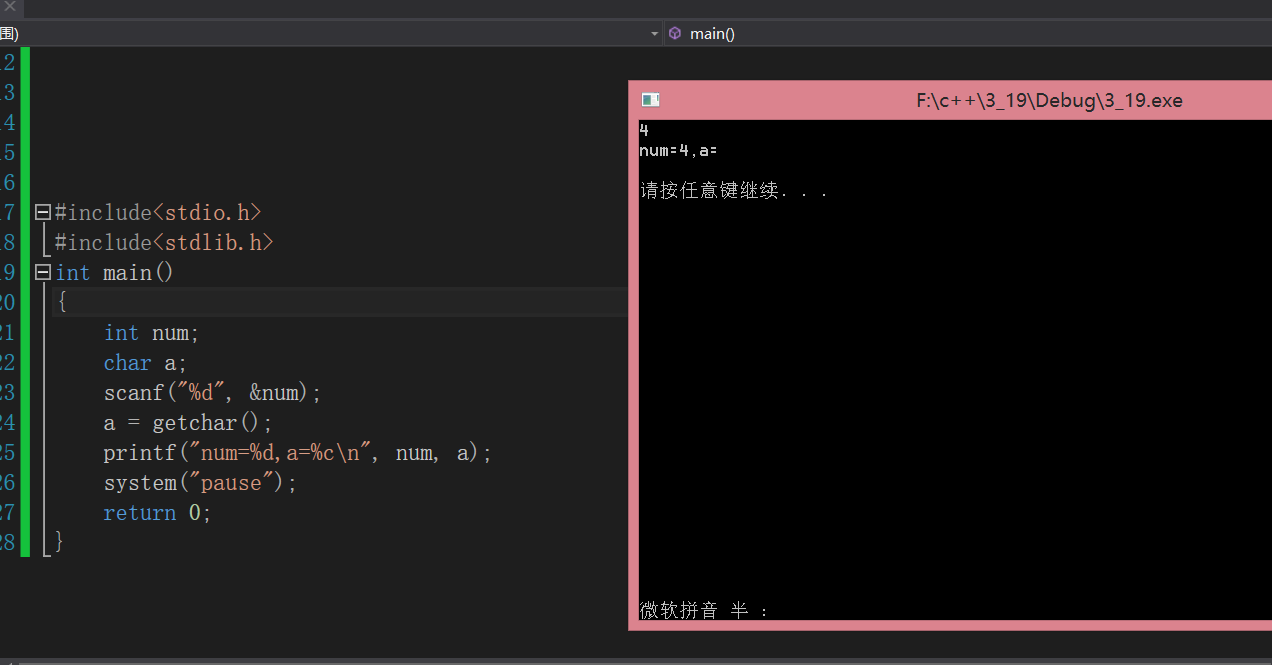The height and width of the screenshot is (665, 1272).
Task: Toggle the 半 half-width mode on IME bar
Action: coord(739,610)
